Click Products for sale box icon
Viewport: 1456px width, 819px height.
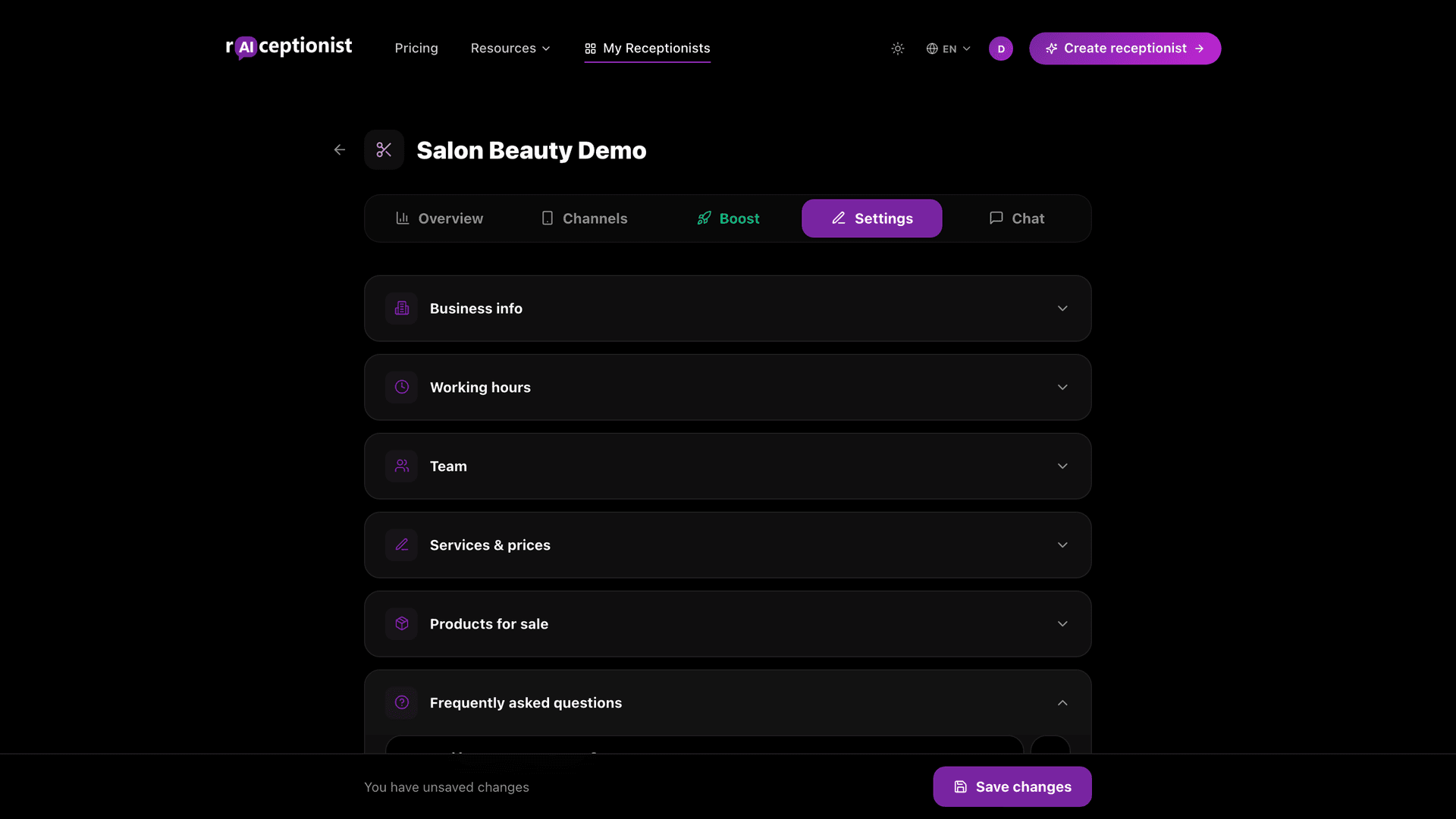click(402, 624)
